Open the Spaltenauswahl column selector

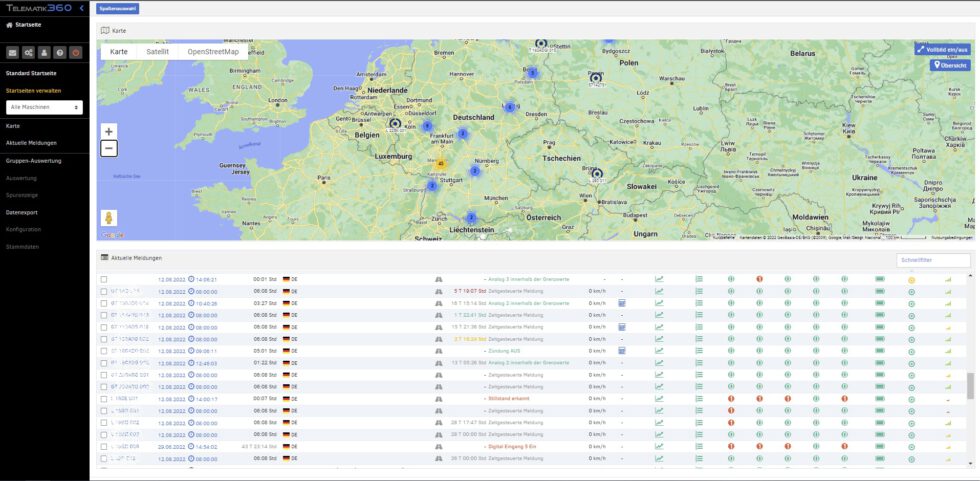(x=118, y=9)
